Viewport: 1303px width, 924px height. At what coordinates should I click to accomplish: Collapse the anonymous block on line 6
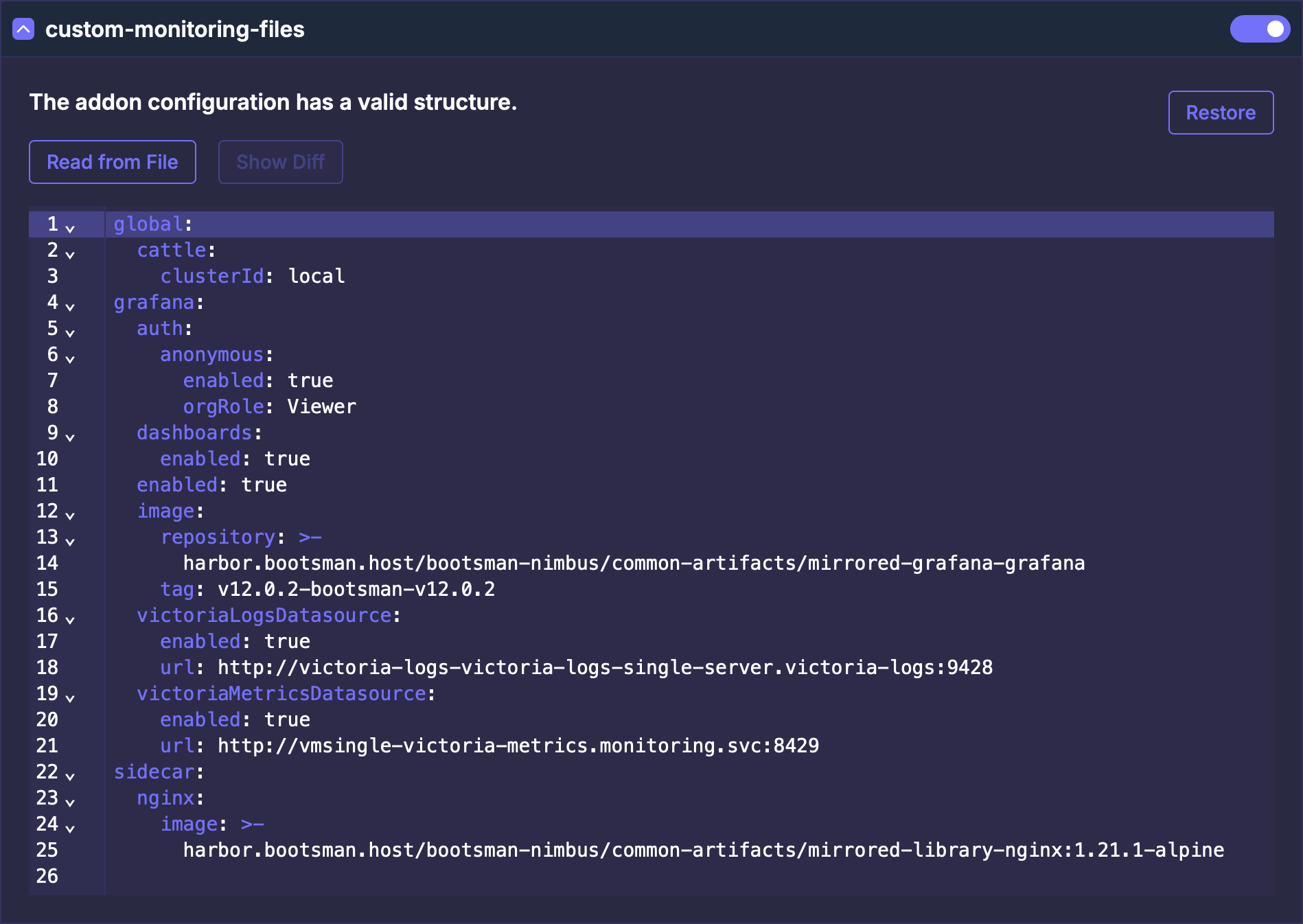[70, 357]
